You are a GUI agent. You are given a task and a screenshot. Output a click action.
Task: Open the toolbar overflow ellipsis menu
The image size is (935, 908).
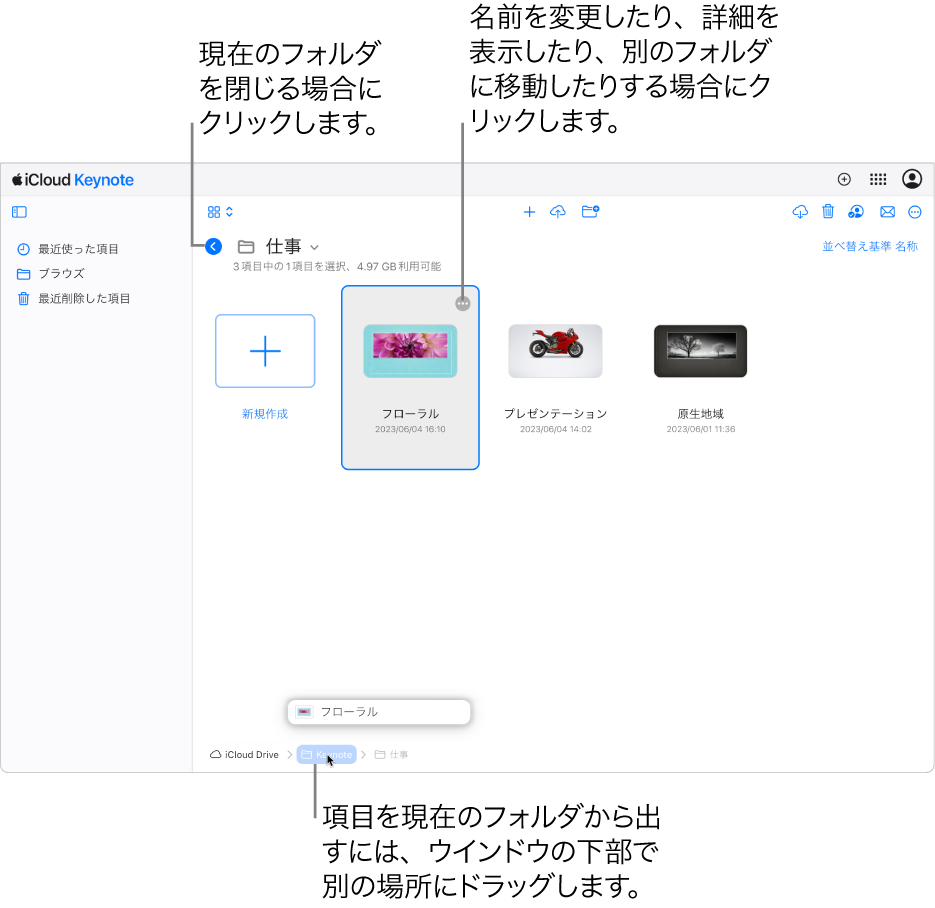[x=915, y=211]
